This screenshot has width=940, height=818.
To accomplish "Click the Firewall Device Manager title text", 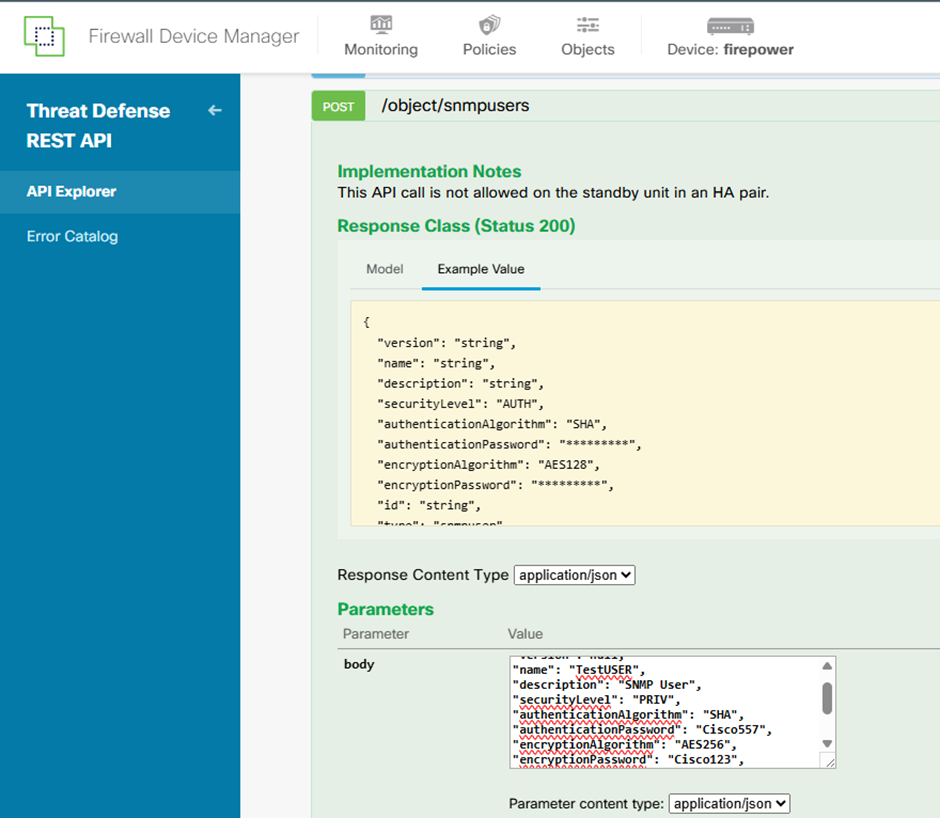I will point(194,37).
